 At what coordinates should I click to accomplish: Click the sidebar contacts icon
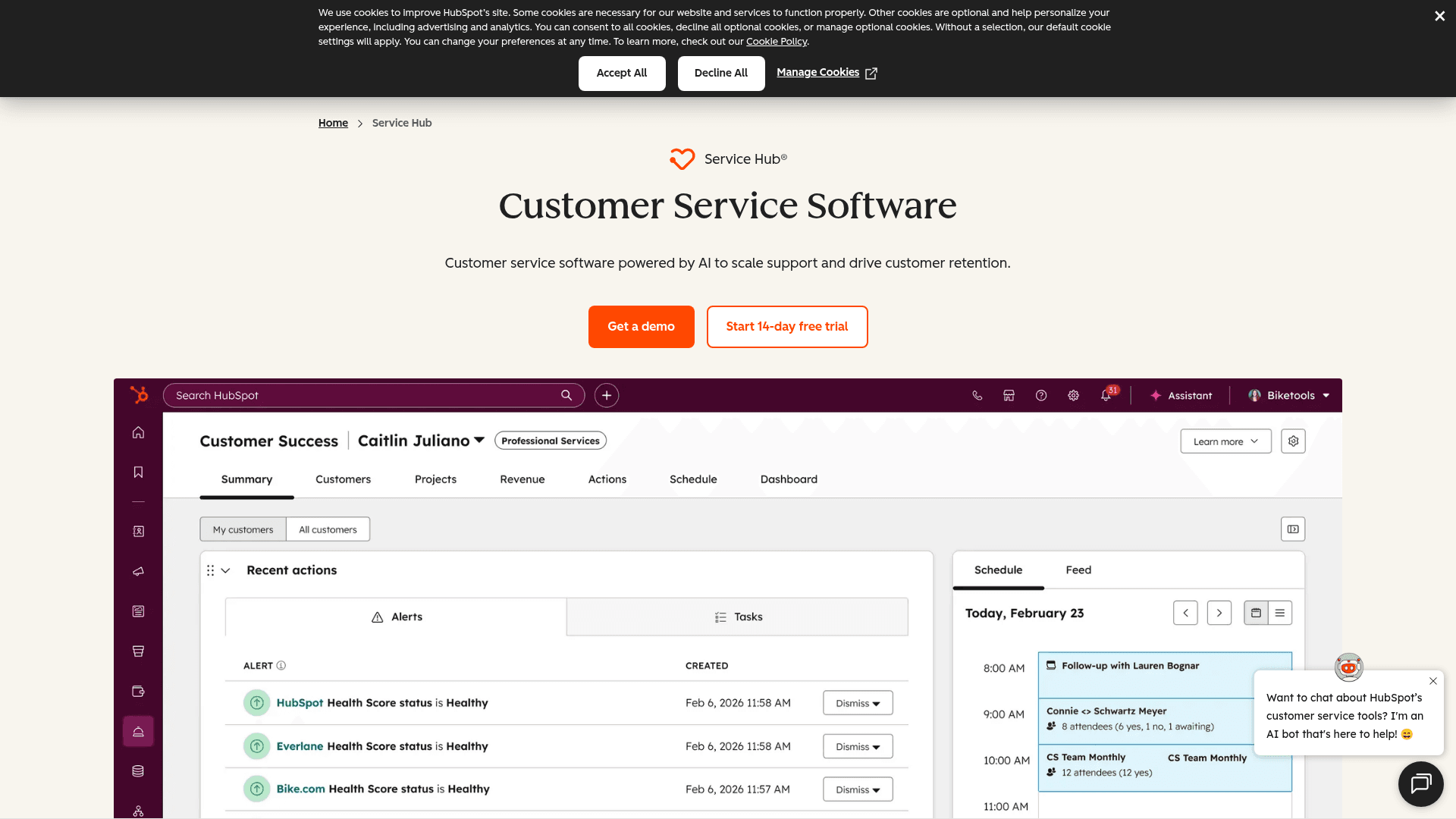pyautogui.click(x=138, y=532)
